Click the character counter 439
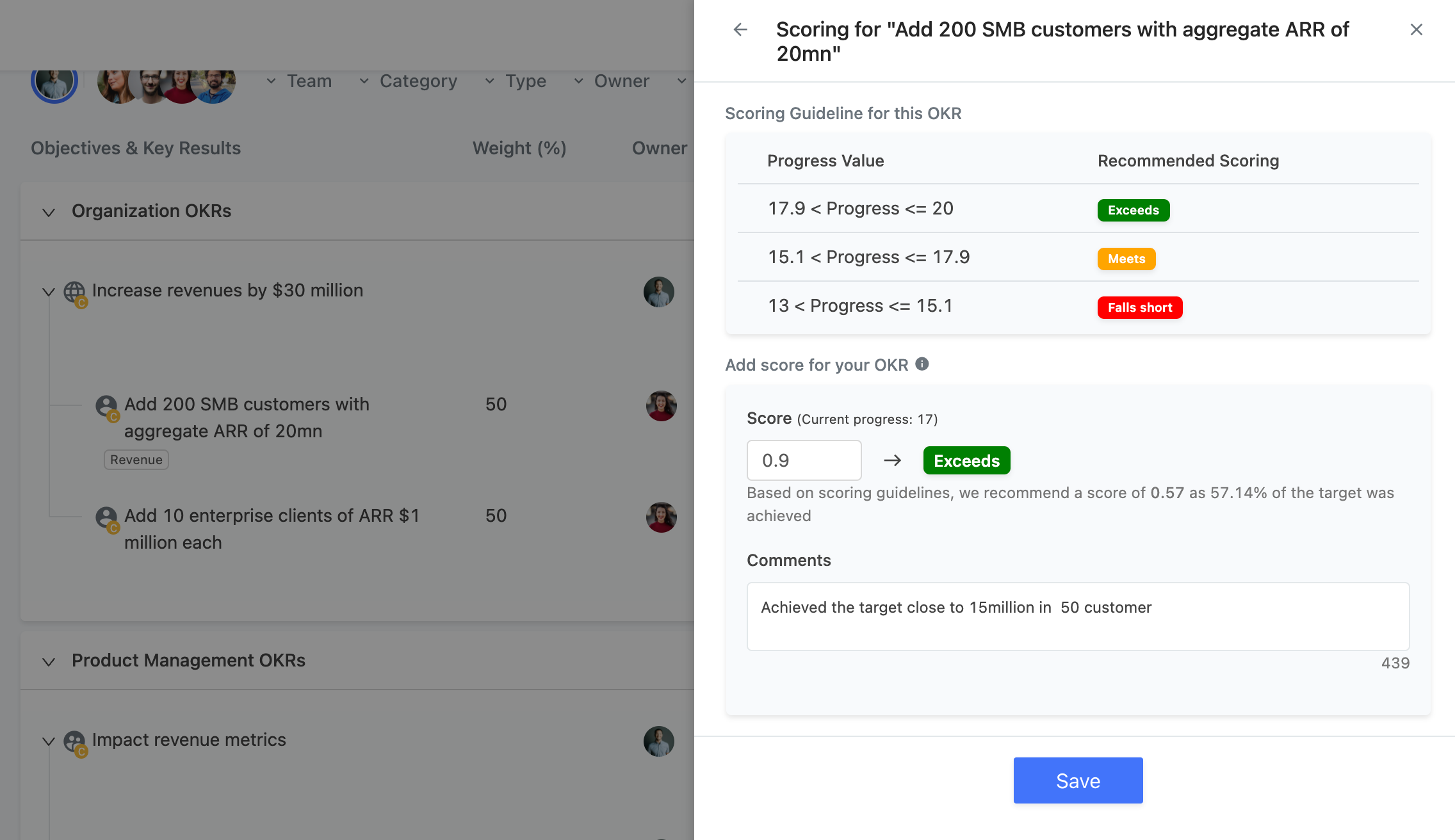 click(x=1395, y=663)
